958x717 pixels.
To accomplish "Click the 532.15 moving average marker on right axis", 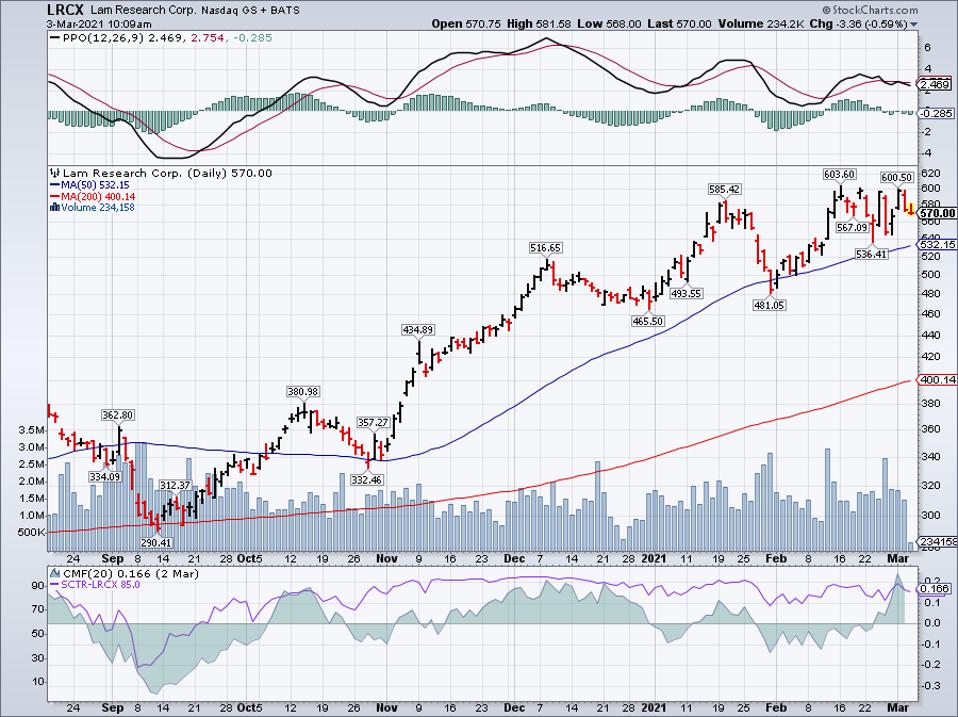I will coord(937,244).
